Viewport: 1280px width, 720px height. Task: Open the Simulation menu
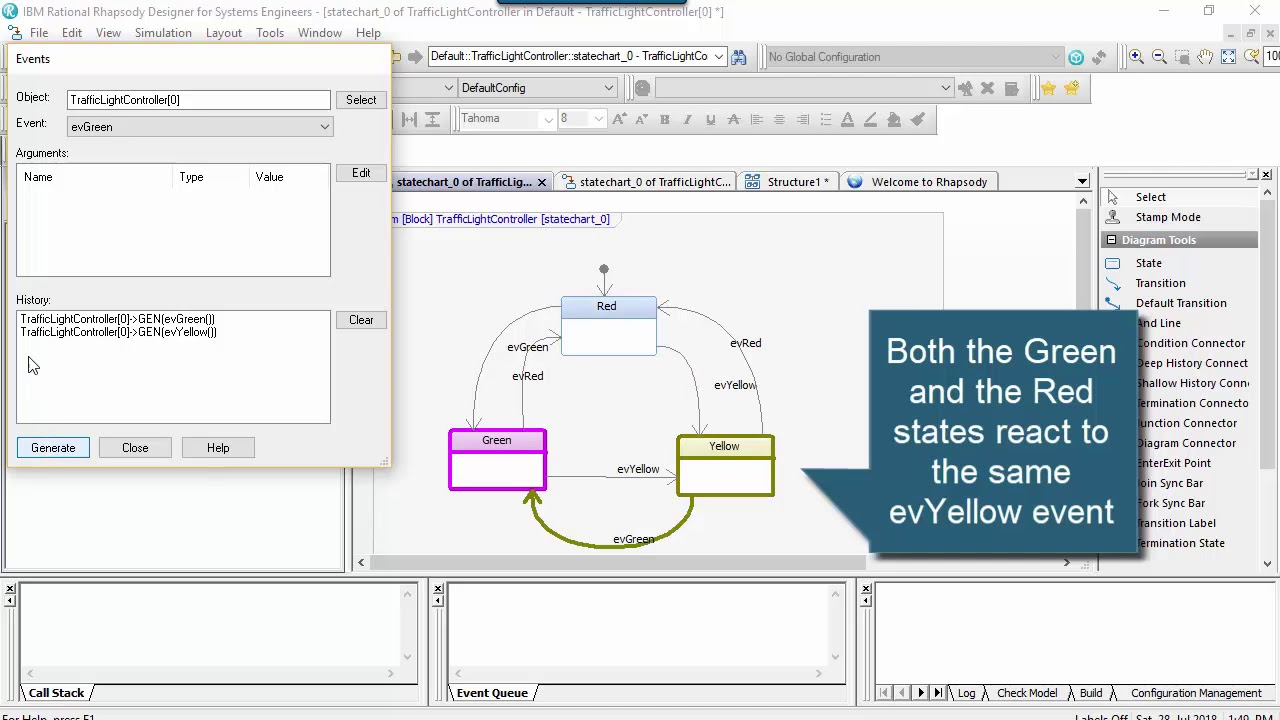coord(163,33)
